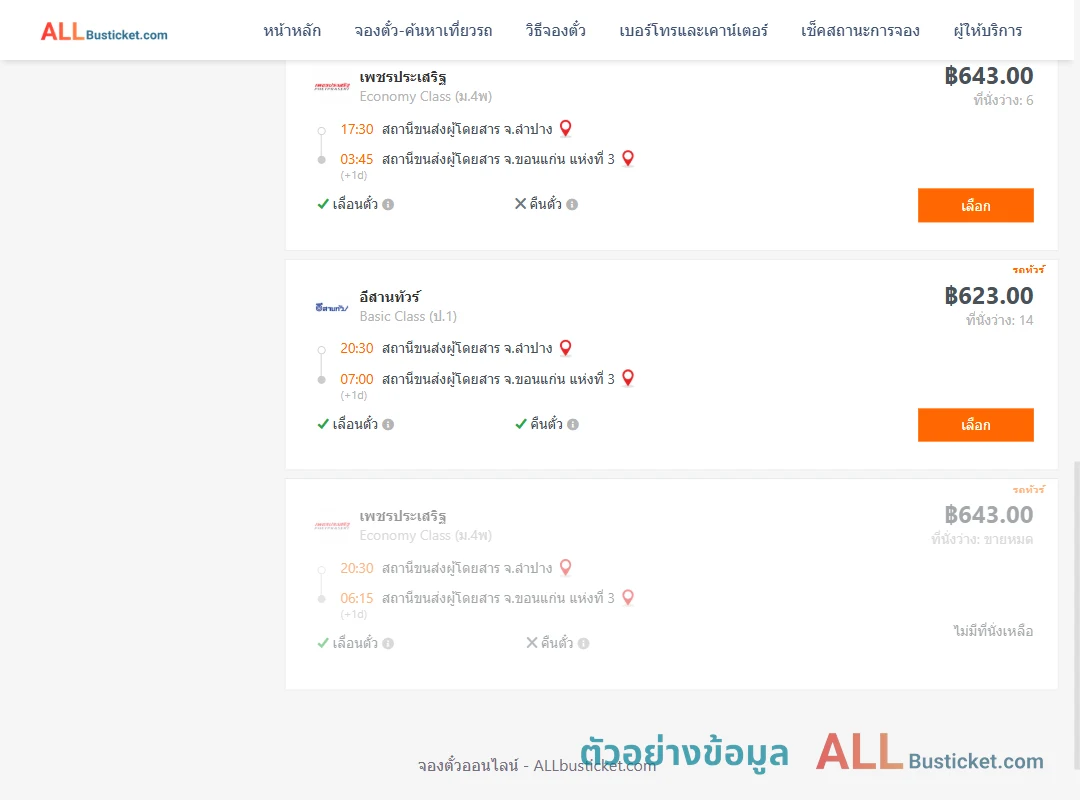This screenshot has width=1080, height=800.
Task: Click อีสานทัวร์ operator logo
Action: coord(331,307)
